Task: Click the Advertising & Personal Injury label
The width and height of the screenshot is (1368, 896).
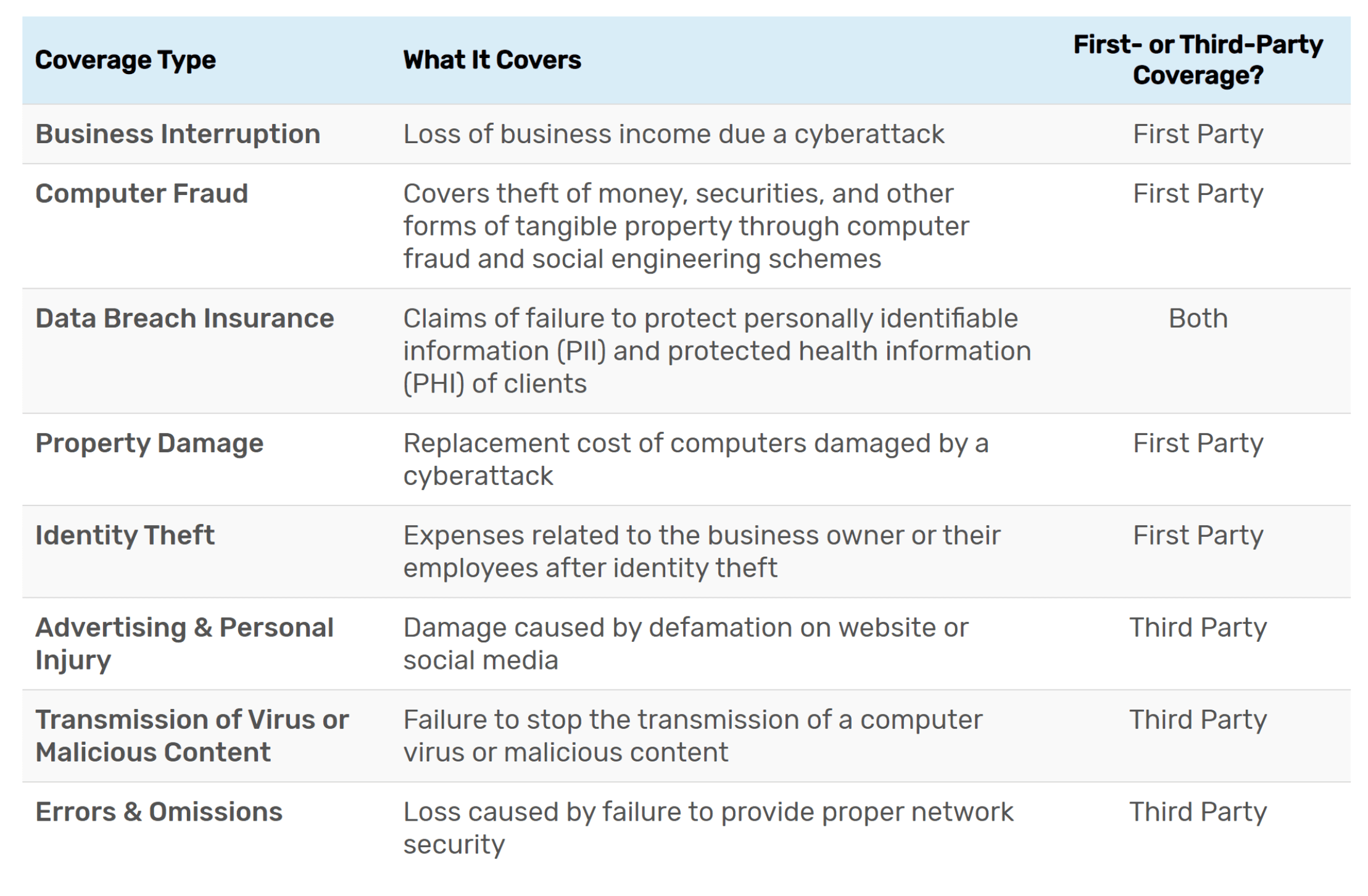Action: 184,643
